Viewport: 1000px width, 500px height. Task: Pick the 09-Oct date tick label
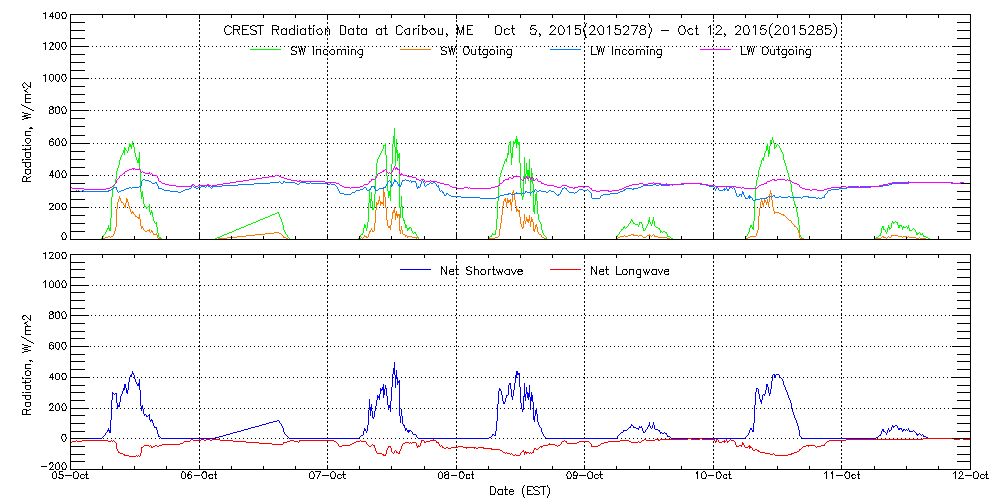click(x=585, y=477)
